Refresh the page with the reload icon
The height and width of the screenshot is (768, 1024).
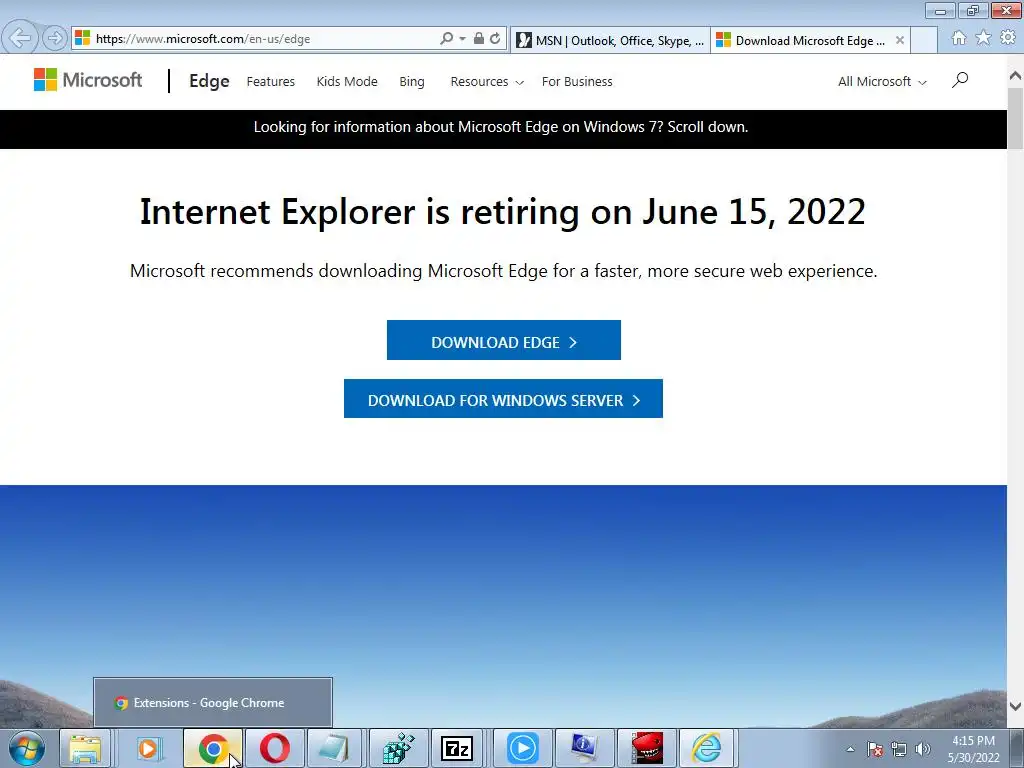point(496,39)
